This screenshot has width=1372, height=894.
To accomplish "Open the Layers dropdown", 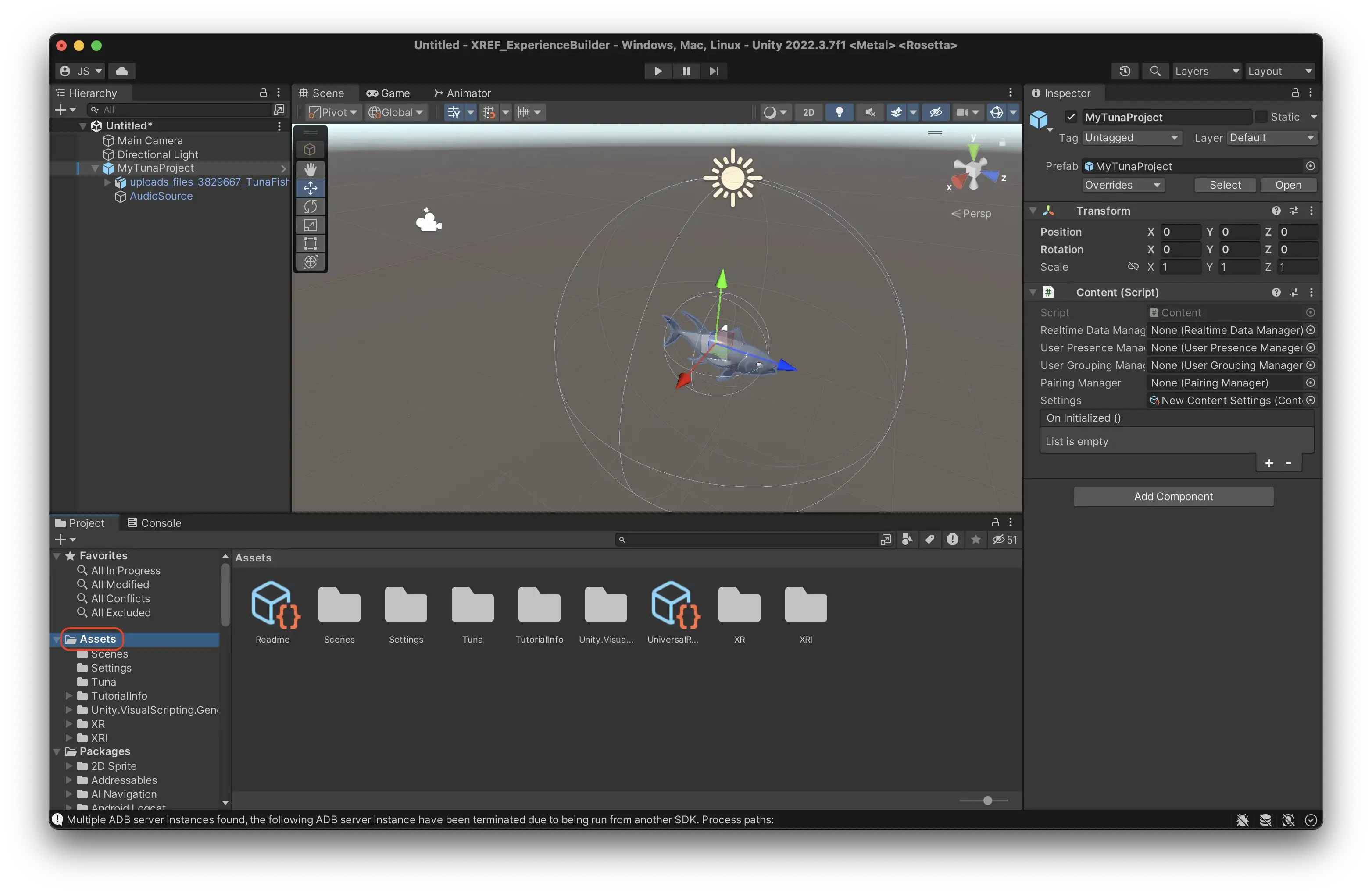I will (x=1207, y=71).
